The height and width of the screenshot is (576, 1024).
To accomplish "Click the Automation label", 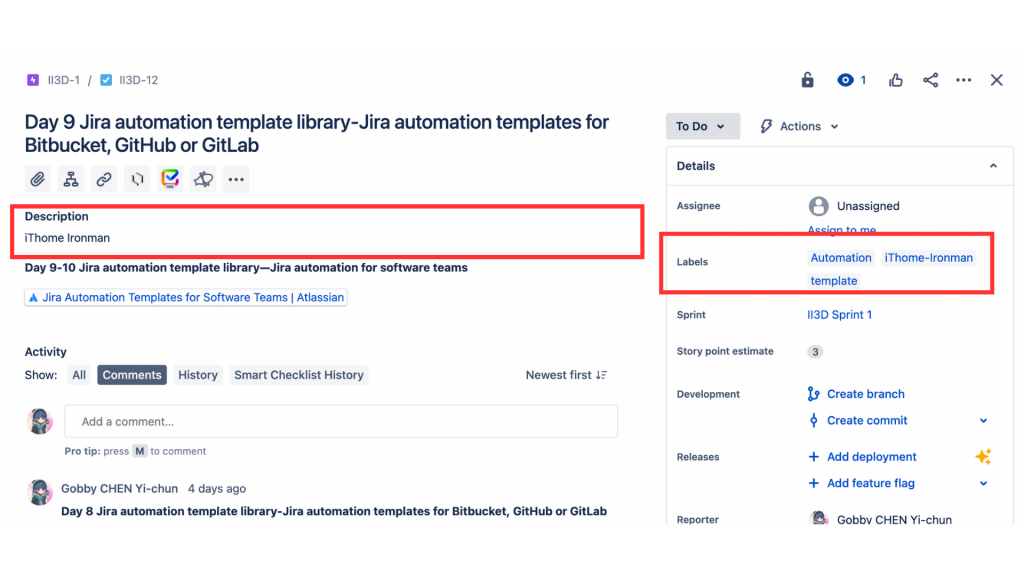I will click(x=841, y=258).
